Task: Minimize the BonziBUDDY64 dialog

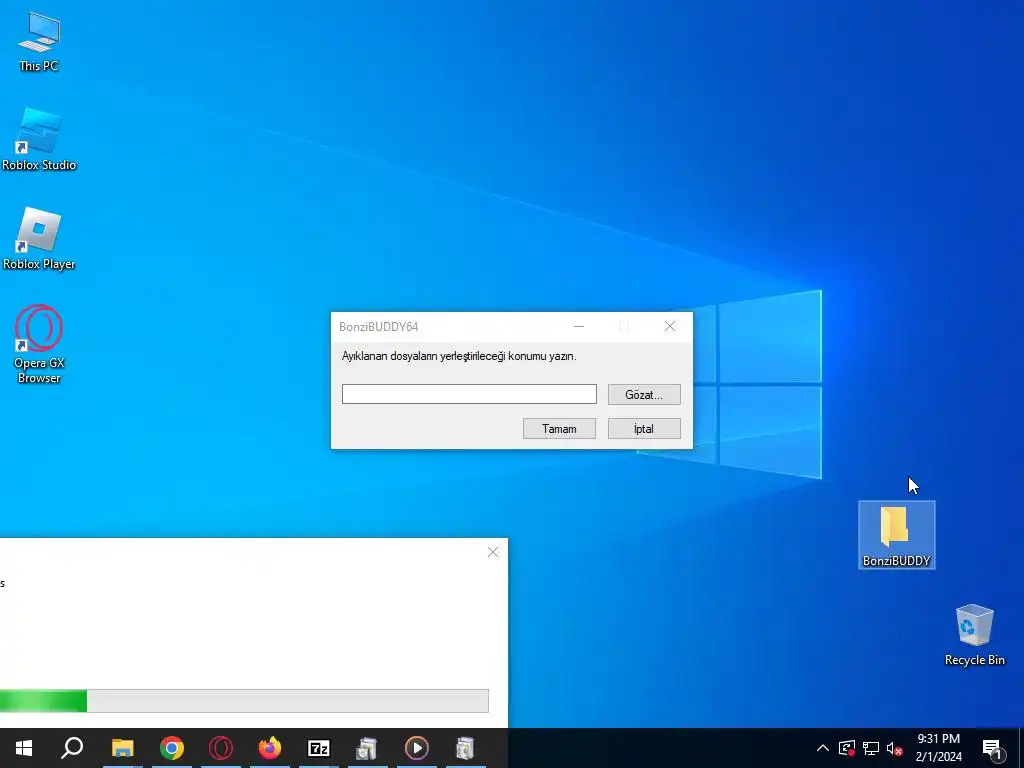Action: click(x=579, y=326)
